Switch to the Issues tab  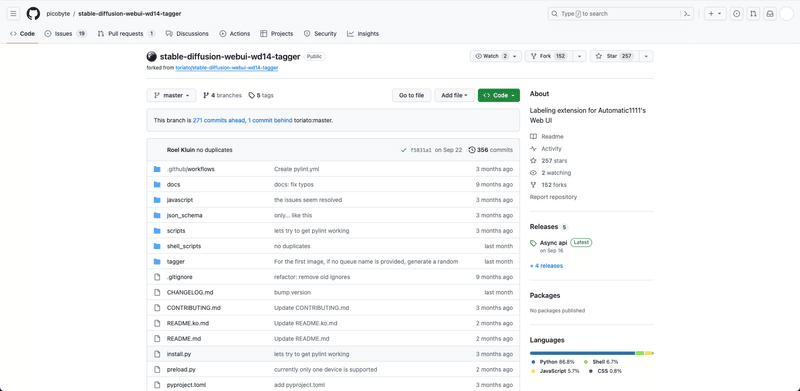pos(66,34)
